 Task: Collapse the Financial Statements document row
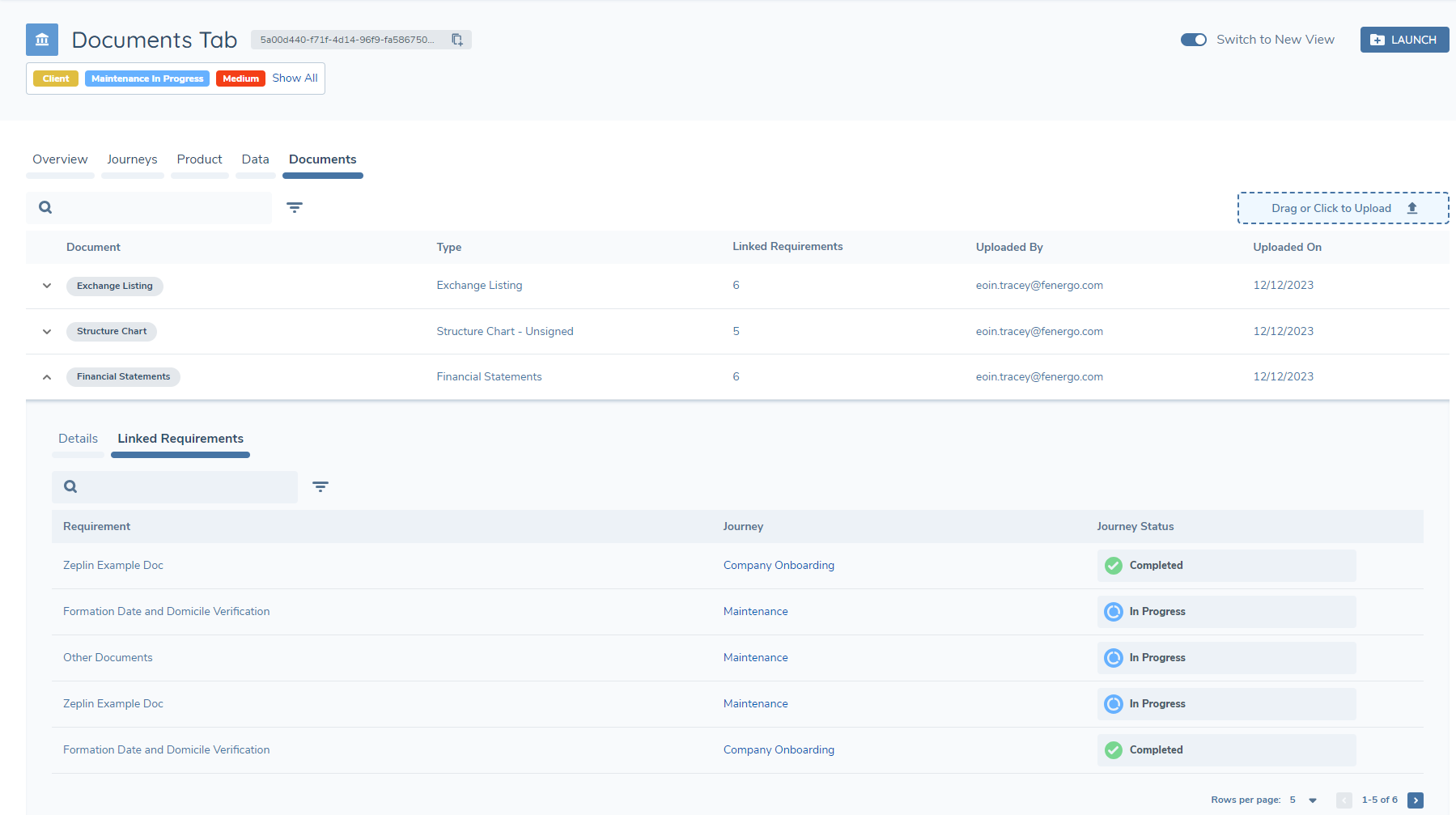pos(47,377)
